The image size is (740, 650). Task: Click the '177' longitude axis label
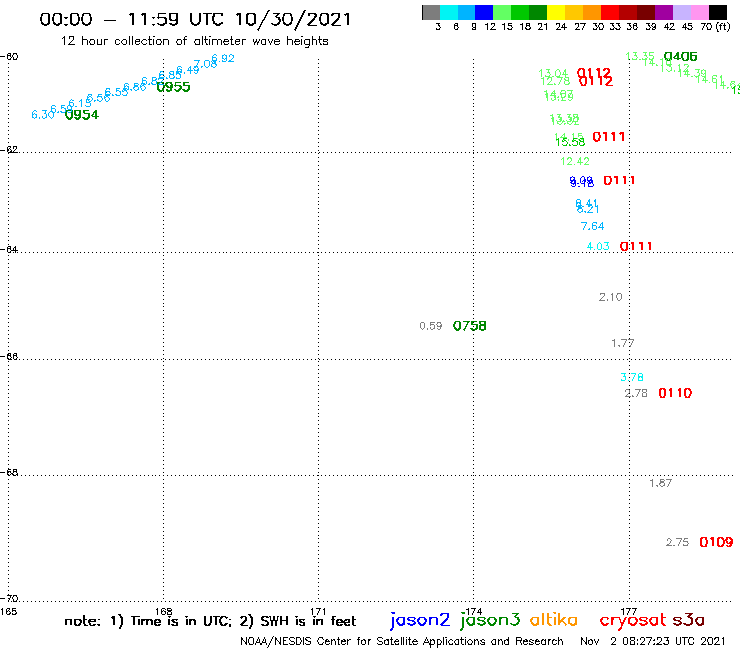(629, 612)
